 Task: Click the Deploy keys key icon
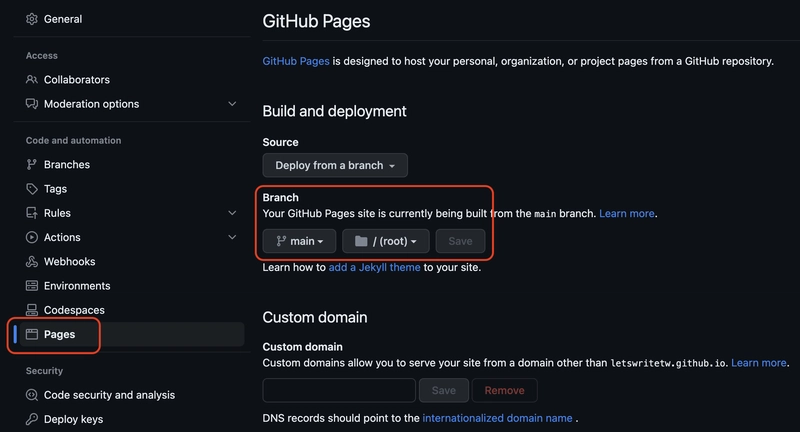(32, 419)
